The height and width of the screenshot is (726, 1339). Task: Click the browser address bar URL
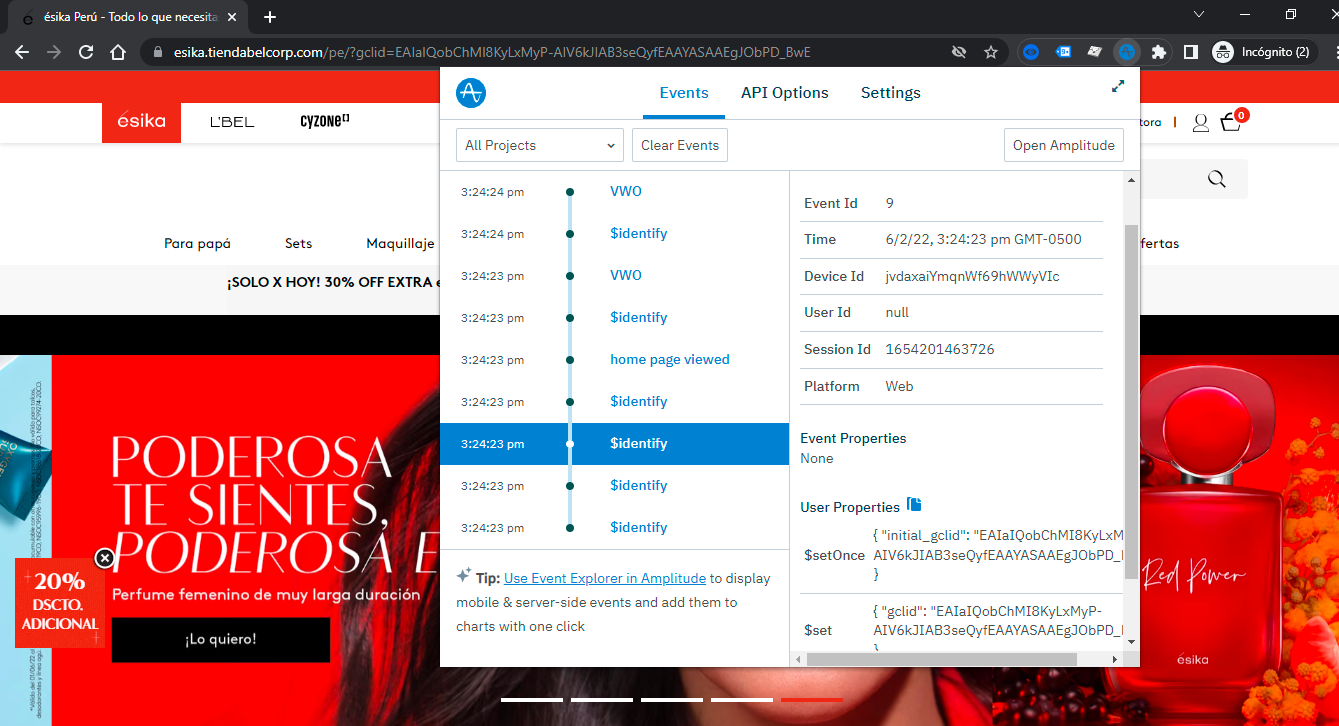[492, 52]
